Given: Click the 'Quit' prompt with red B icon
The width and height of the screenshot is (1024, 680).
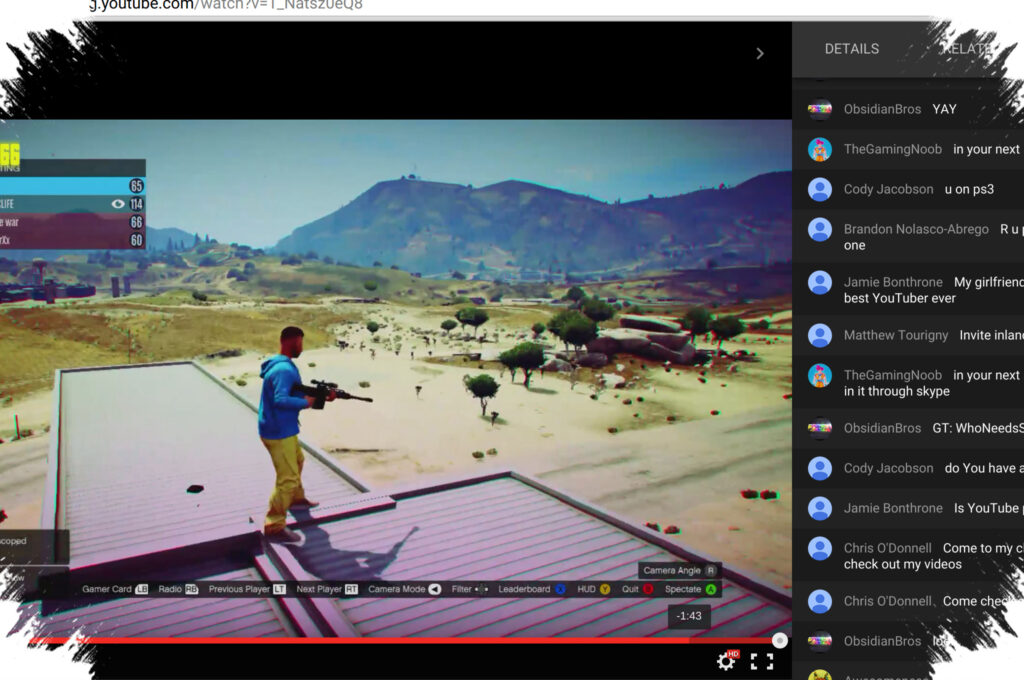Looking at the screenshot, I should coord(637,589).
